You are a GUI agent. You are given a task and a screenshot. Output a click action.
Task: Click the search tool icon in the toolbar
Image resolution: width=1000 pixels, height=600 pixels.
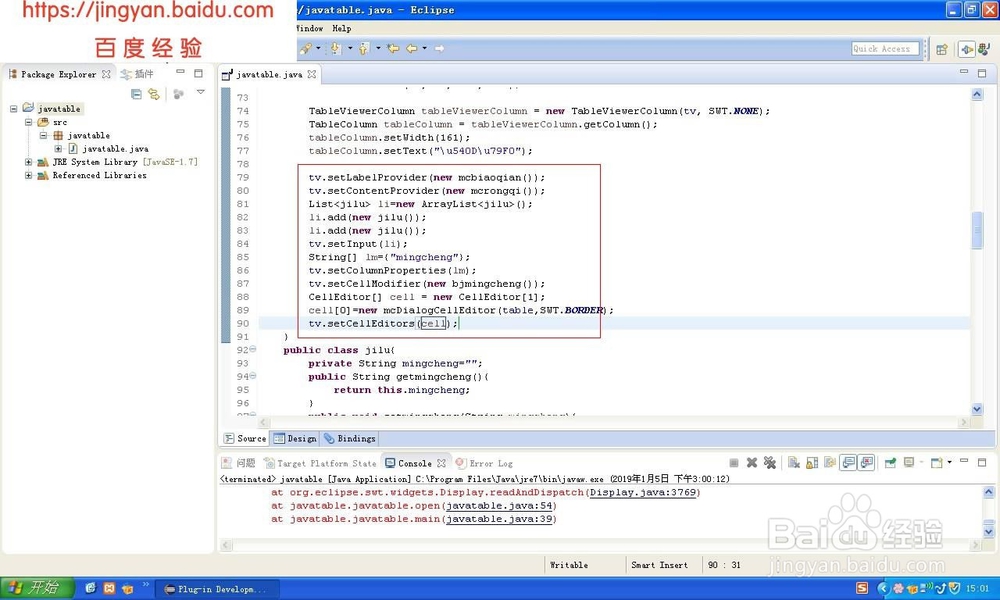(x=305, y=48)
